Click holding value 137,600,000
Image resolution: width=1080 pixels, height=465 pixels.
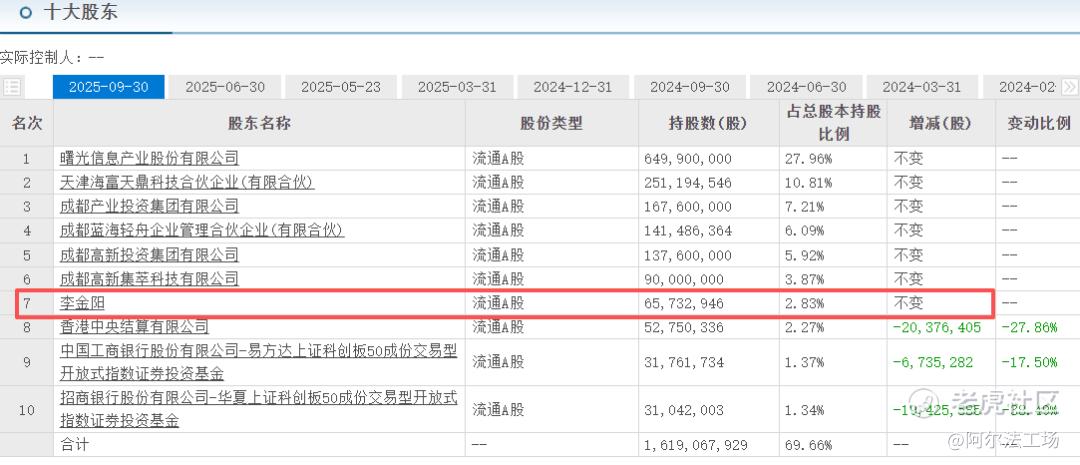[688, 256]
